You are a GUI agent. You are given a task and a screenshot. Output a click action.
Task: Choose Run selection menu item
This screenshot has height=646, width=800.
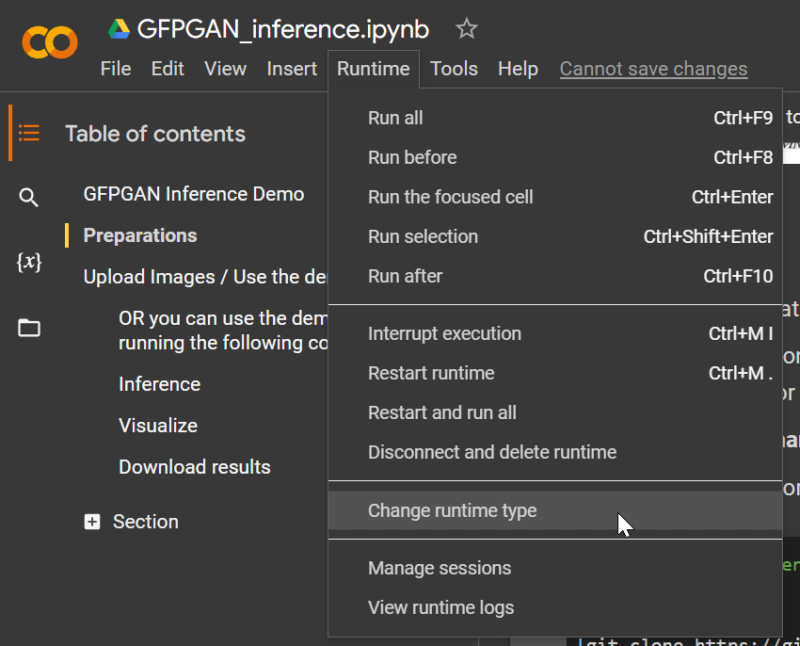(555, 237)
